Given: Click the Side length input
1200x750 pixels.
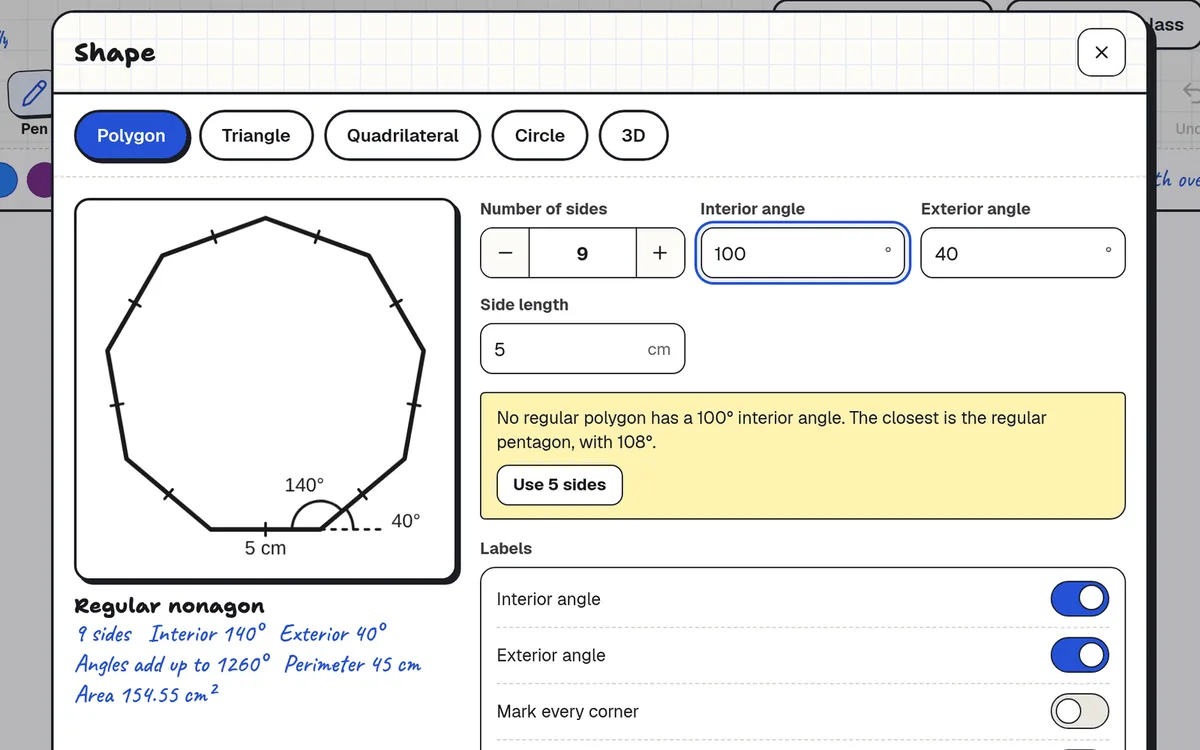Looking at the screenshot, I should point(583,349).
